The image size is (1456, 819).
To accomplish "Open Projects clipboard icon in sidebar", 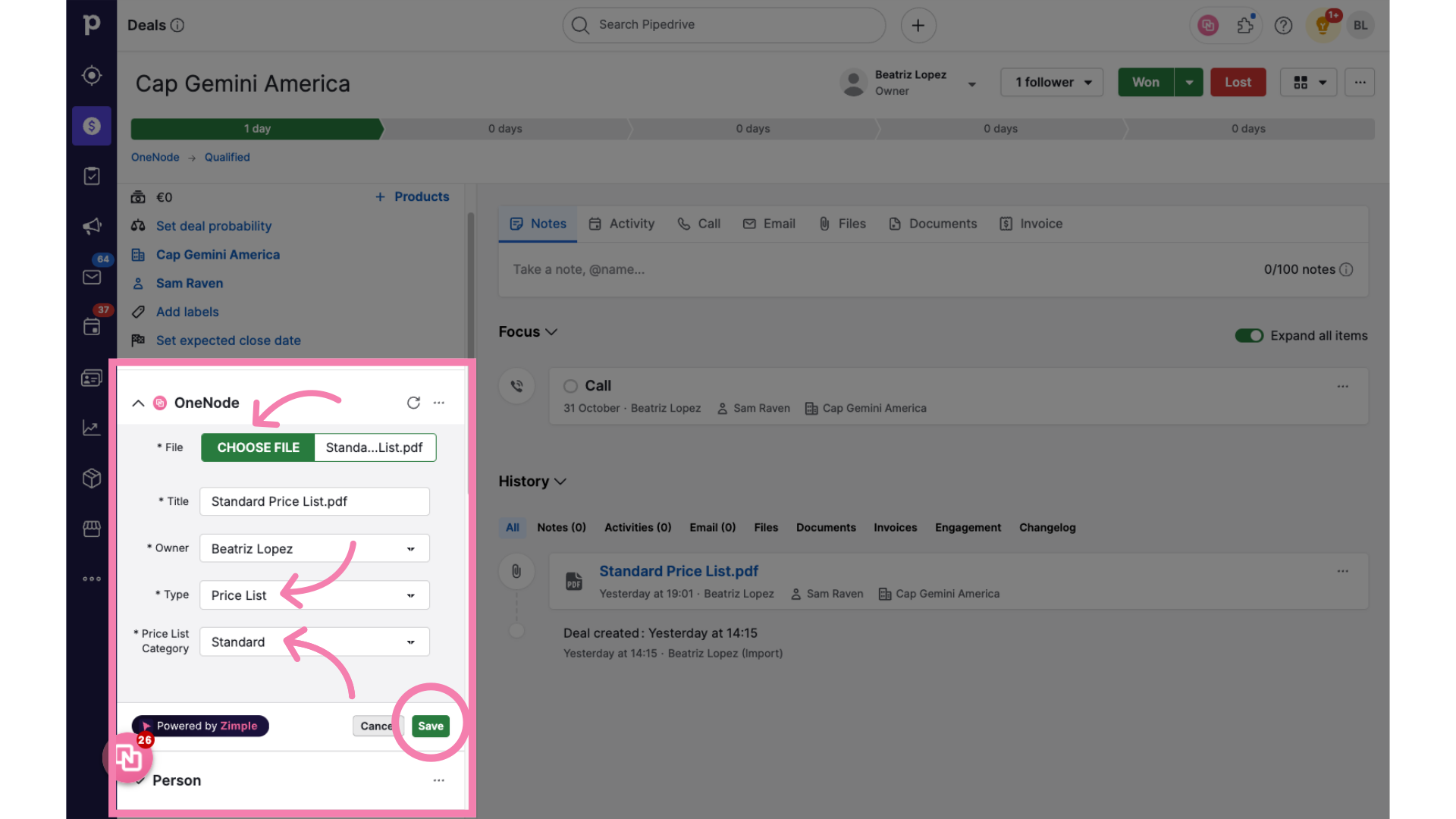I will tap(92, 176).
